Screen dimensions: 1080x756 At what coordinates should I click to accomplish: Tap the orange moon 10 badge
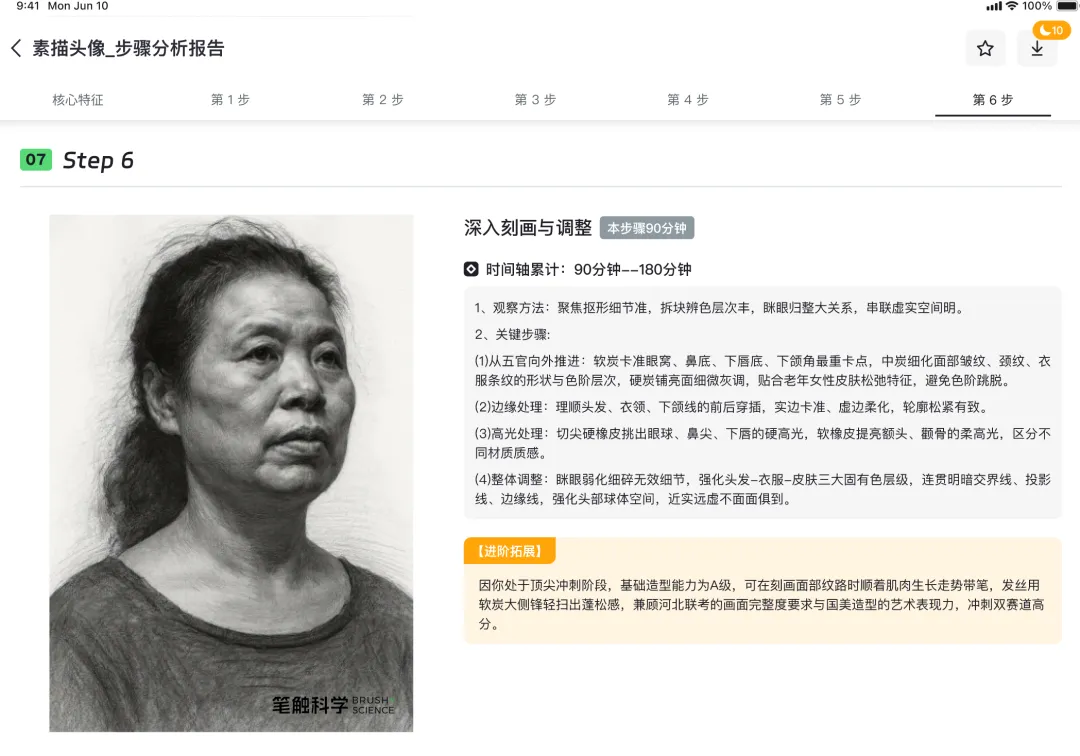[1051, 30]
